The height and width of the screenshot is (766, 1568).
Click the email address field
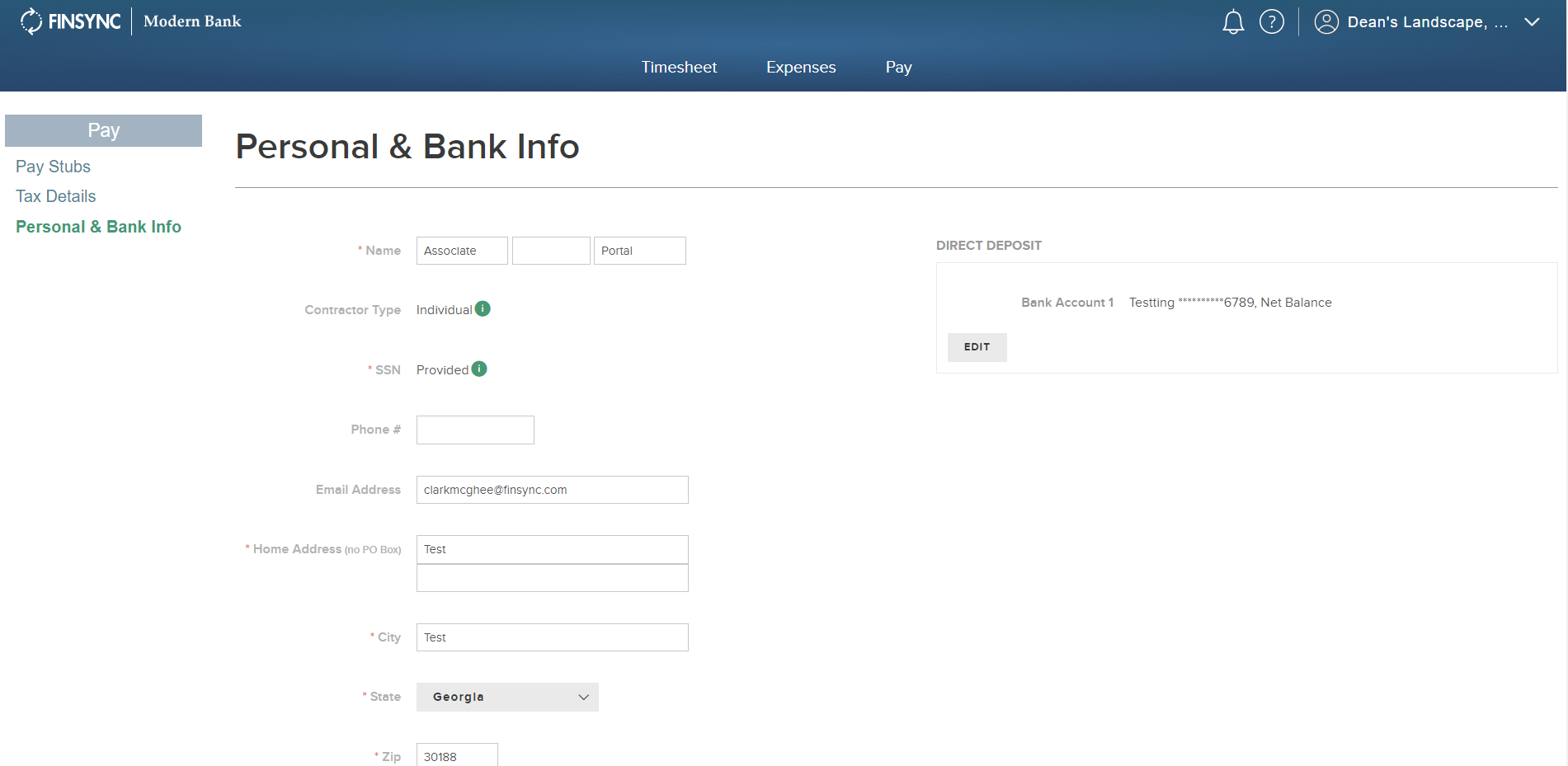click(552, 489)
